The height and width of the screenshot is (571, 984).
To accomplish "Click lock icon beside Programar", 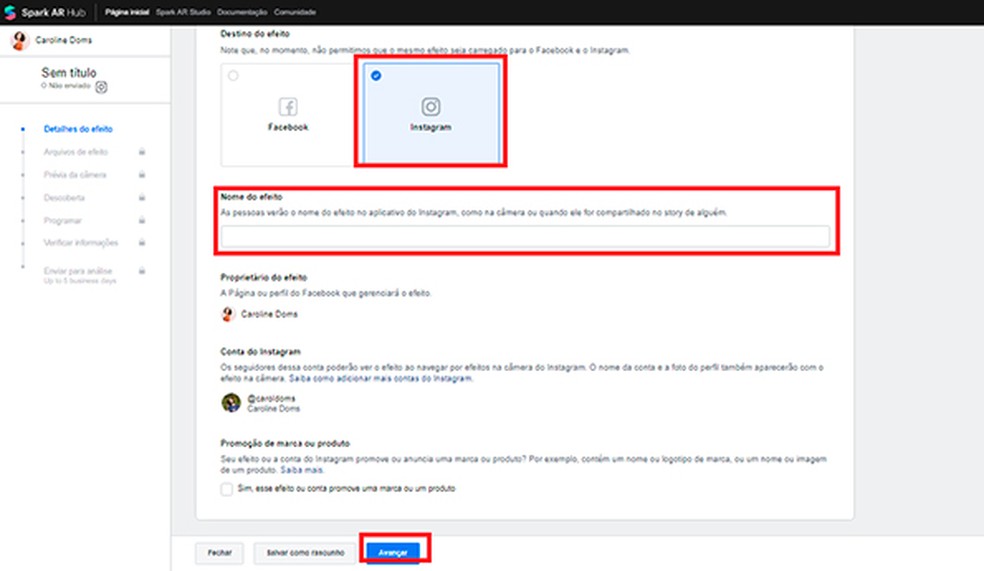I will click(142, 220).
